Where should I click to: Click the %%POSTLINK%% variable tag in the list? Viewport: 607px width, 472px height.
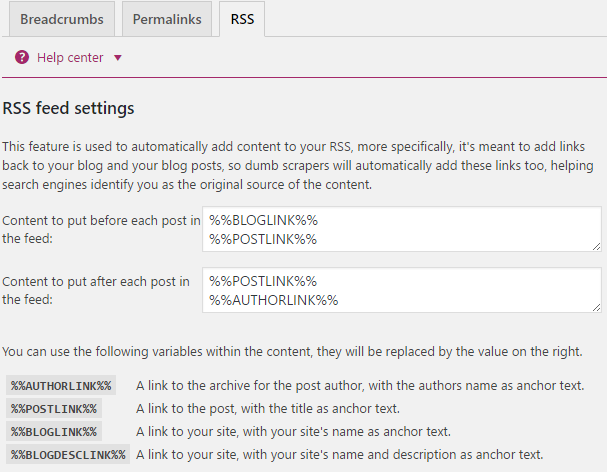pos(54,408)
